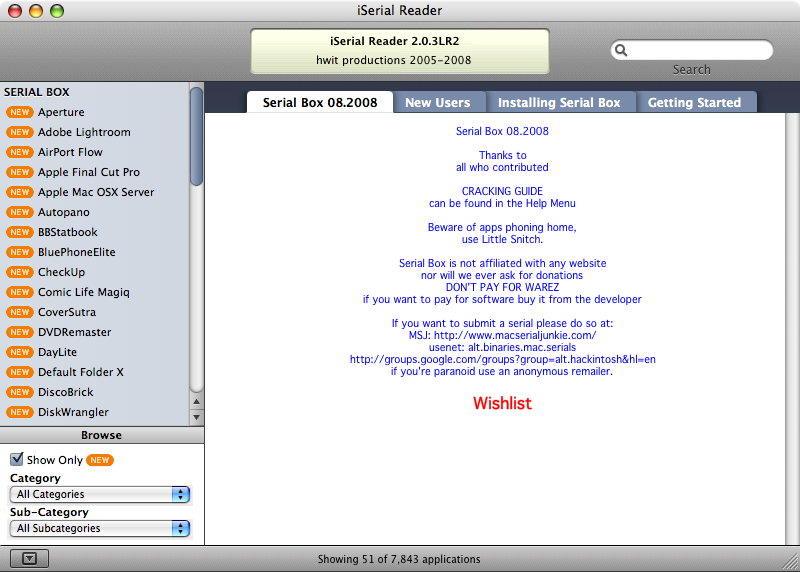Viewport: 800px width, 572px height.
Task: Select AirPort Flow in the list
Action: [x=94, y=152]
